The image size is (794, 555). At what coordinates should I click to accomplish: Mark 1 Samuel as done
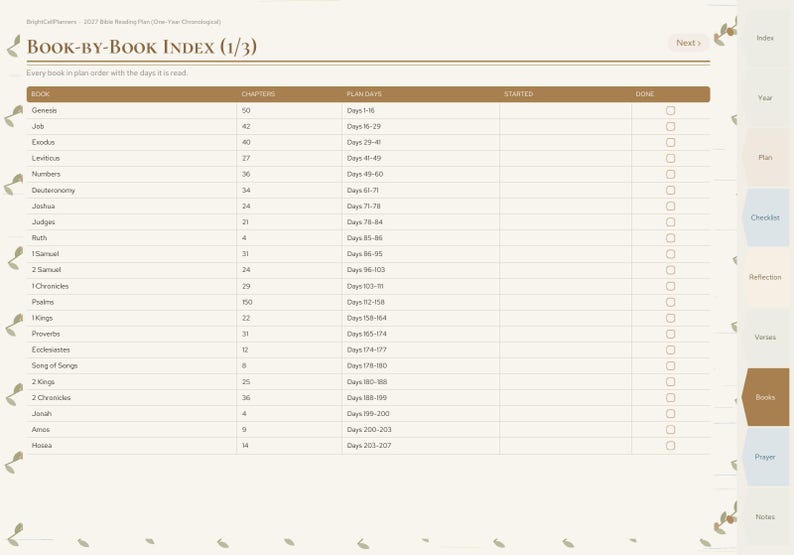coord(670,254)
